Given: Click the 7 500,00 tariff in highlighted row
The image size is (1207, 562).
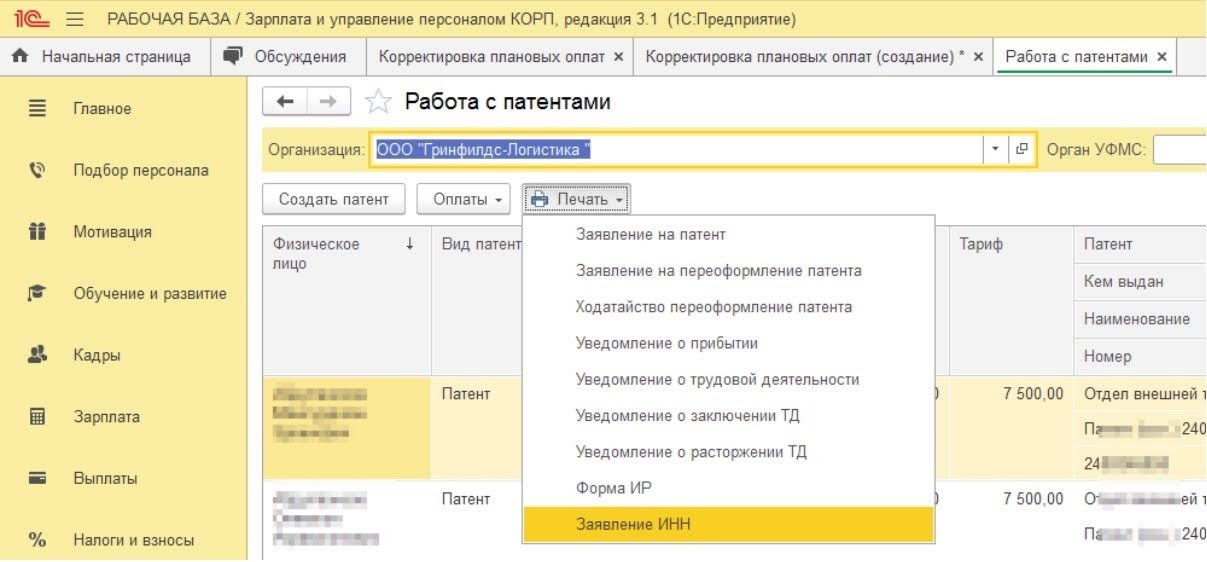Looking at the screenshot, I should click(x=1033, y=394).
